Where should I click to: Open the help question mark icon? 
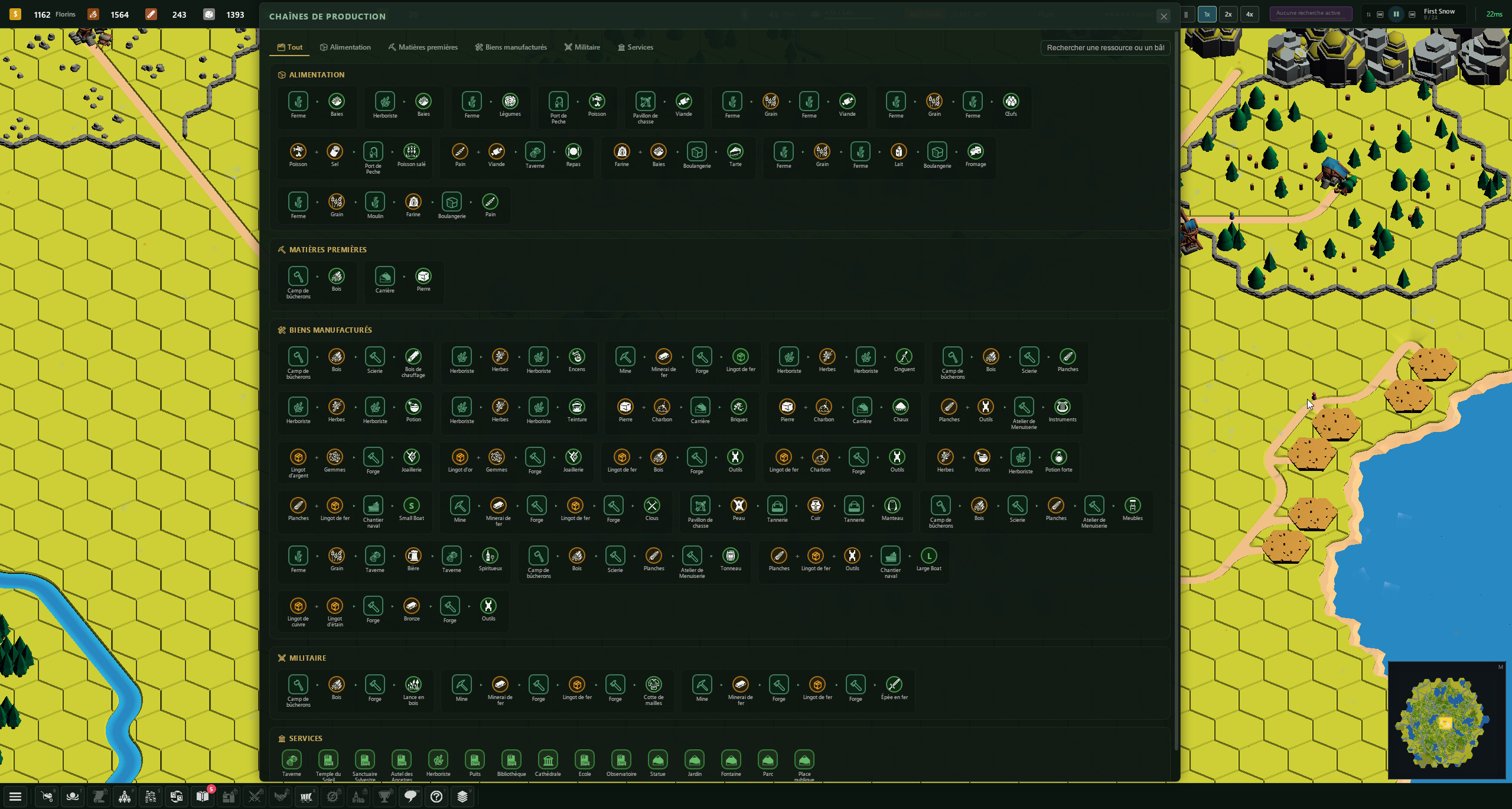[437, 797]
